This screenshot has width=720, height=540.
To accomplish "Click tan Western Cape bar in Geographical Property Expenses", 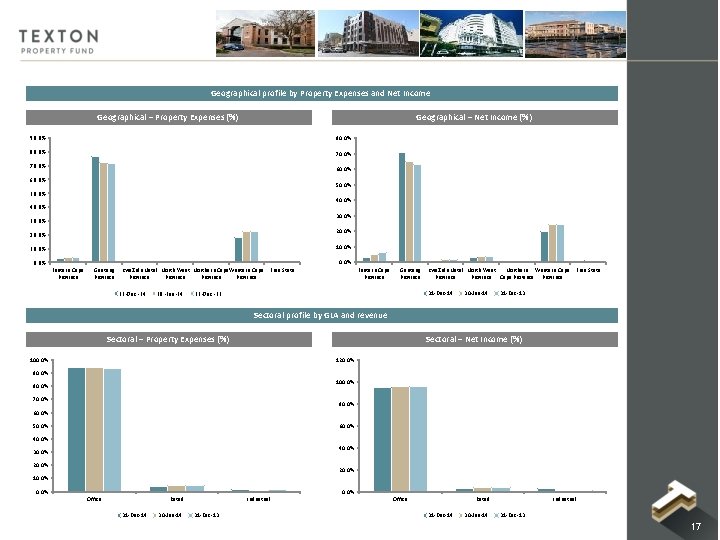I will point(247,247).
